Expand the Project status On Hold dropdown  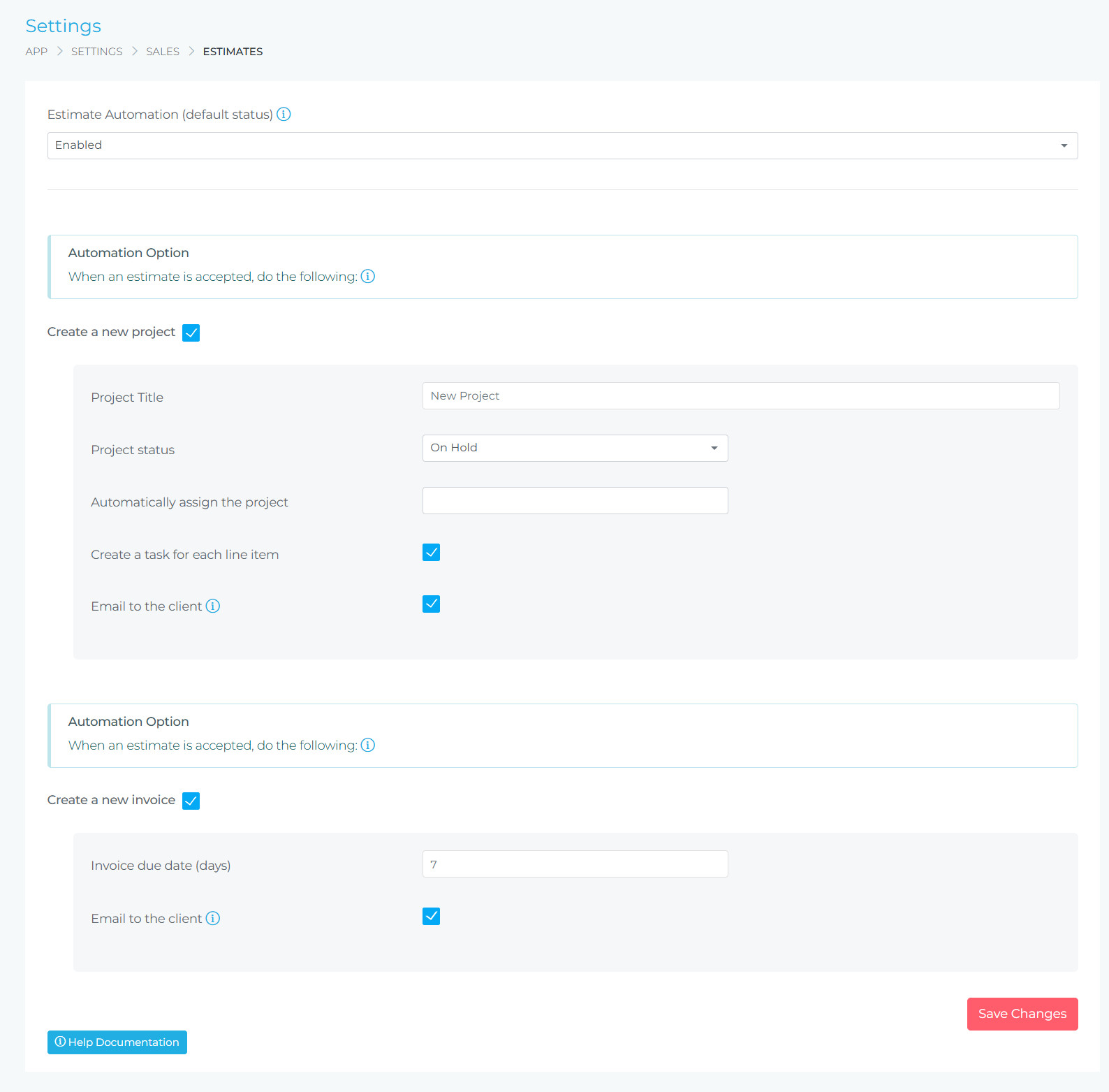pyautogui.click(x=575, y=448)
